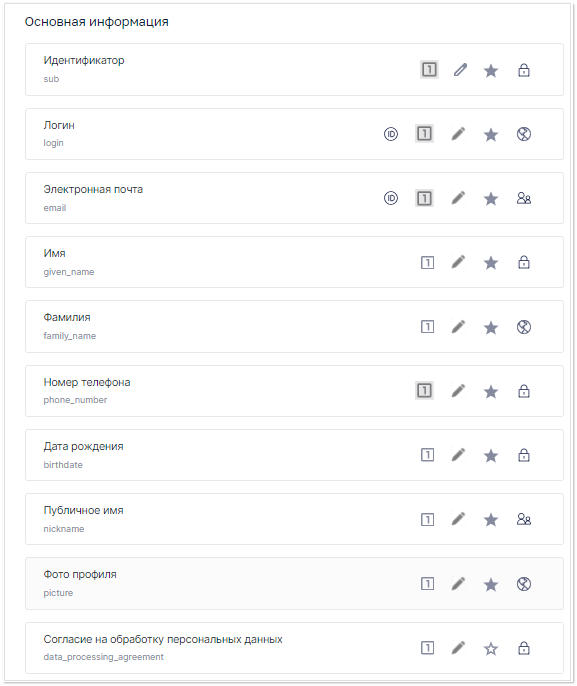Click the people icon in Публичное имя row
Screen dimensions: 577x686
click(x=524, y=519)
